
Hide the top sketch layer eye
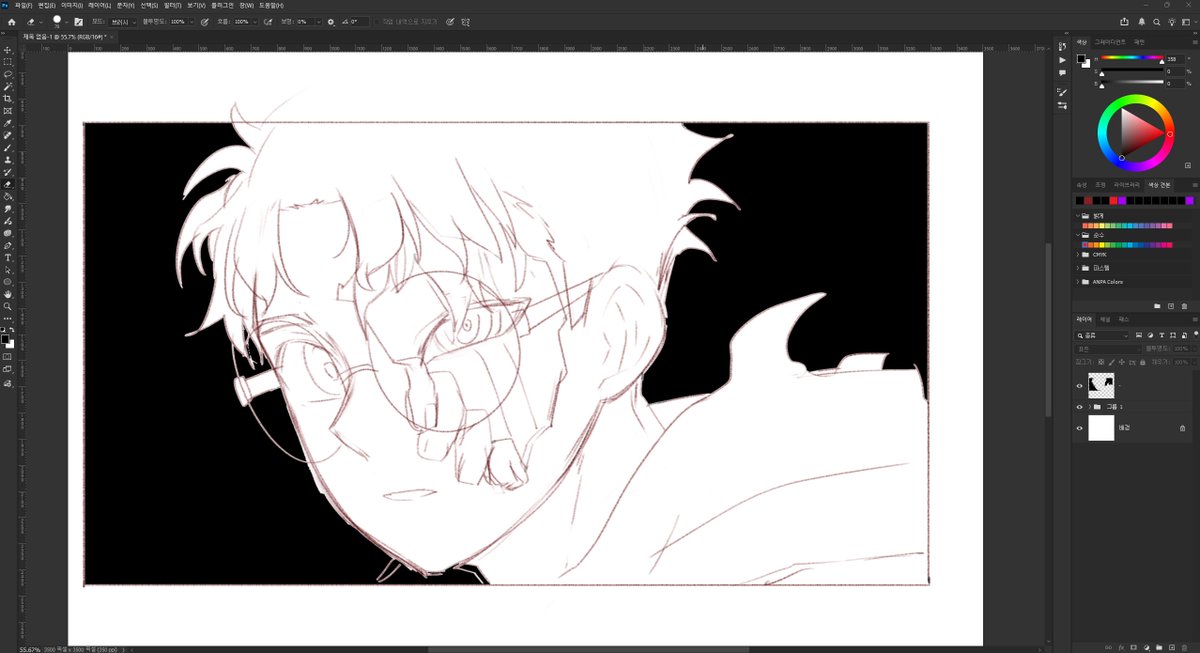pyautogui.click(x=1079, y=385)
